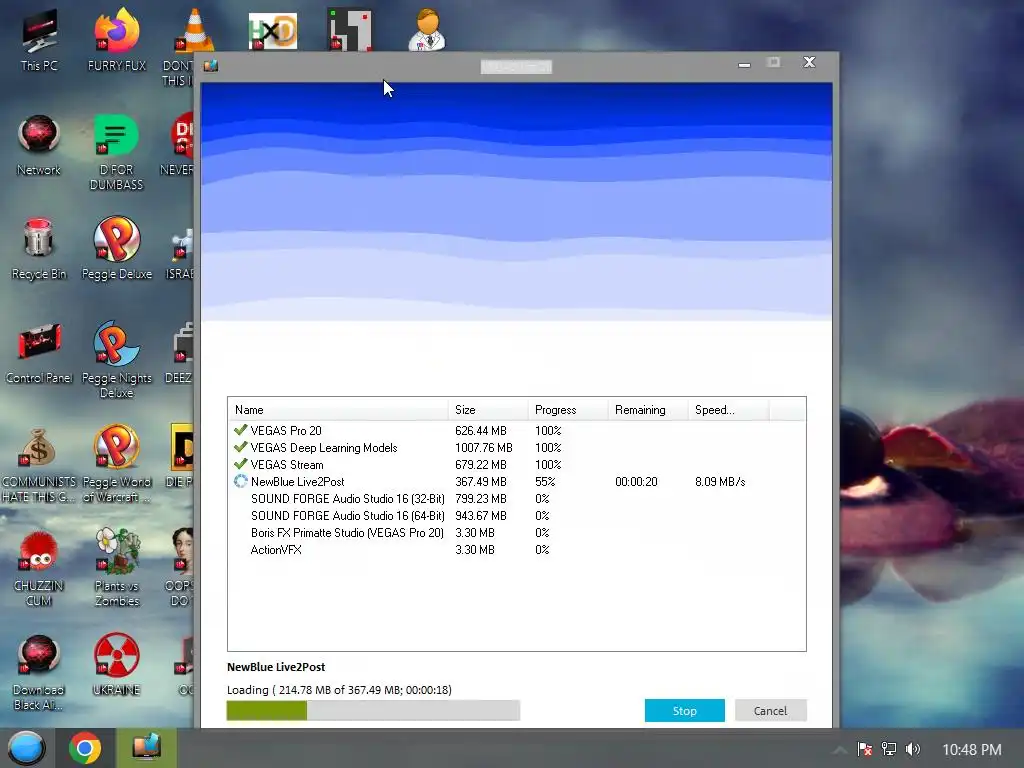1024x768 pixels.
Task: Click the 00:00:20 remaining time
Action: click(636, 481)
